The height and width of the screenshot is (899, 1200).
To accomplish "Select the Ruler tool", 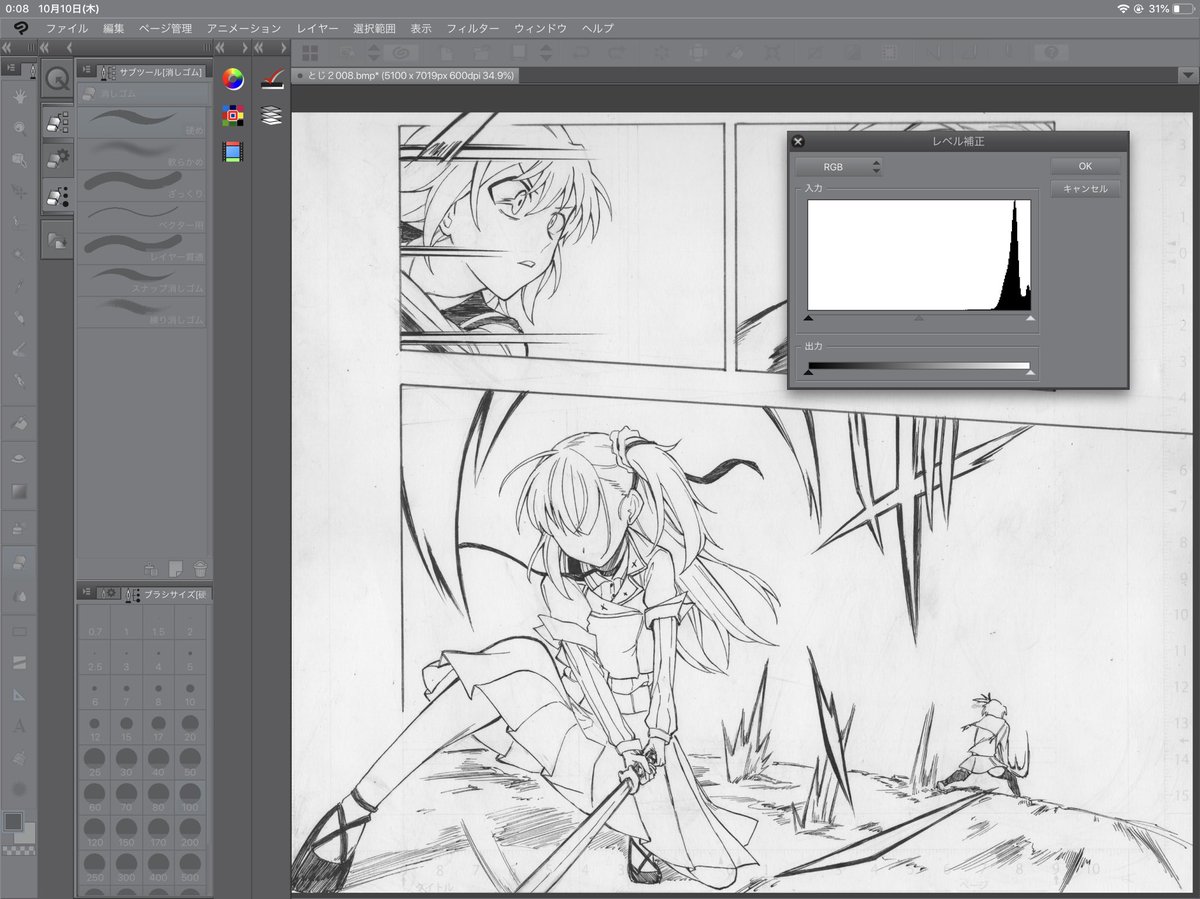I will [19, 695].
